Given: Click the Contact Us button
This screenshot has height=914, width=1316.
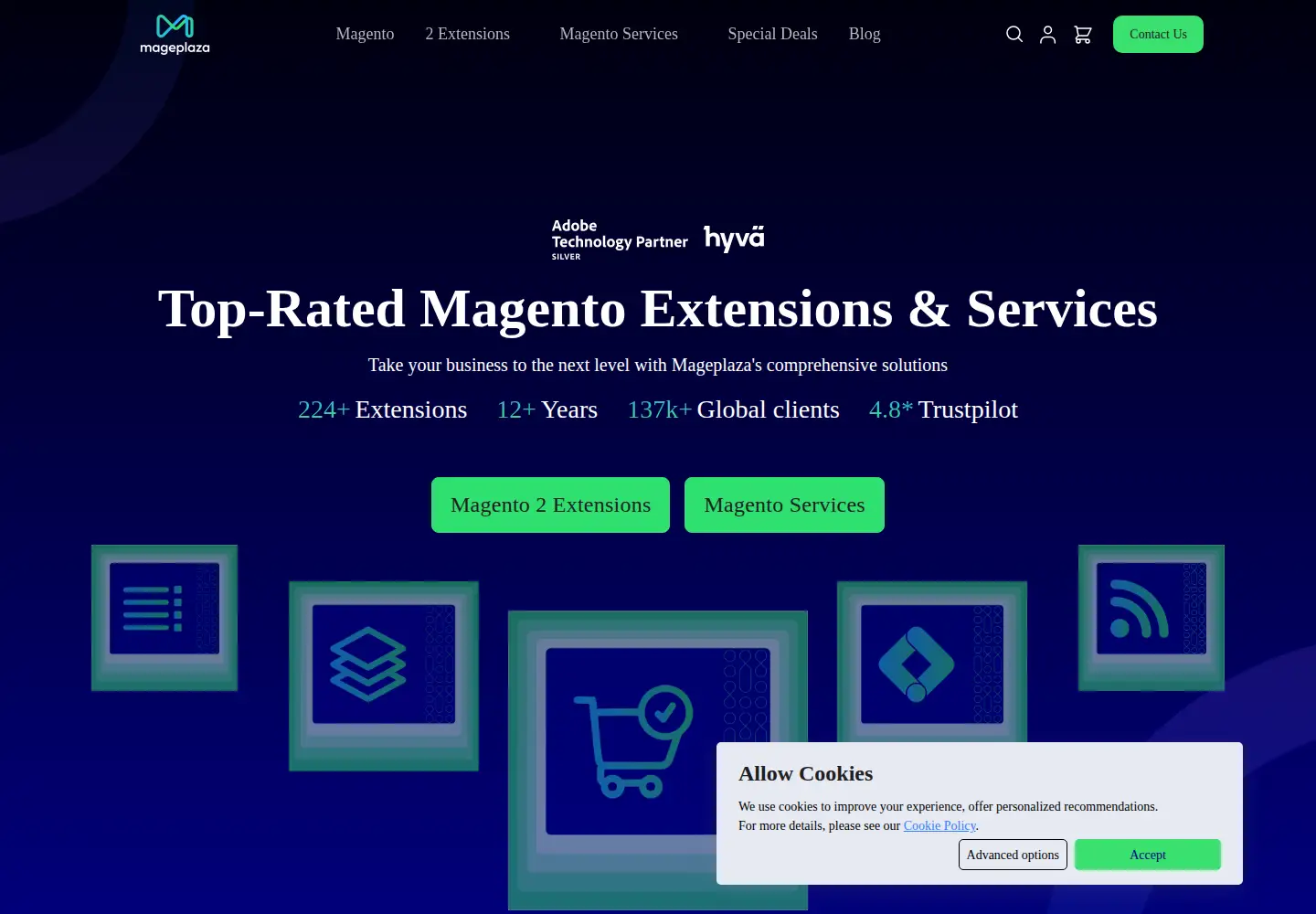Looking at the screenshot, I should [1158, 34].
